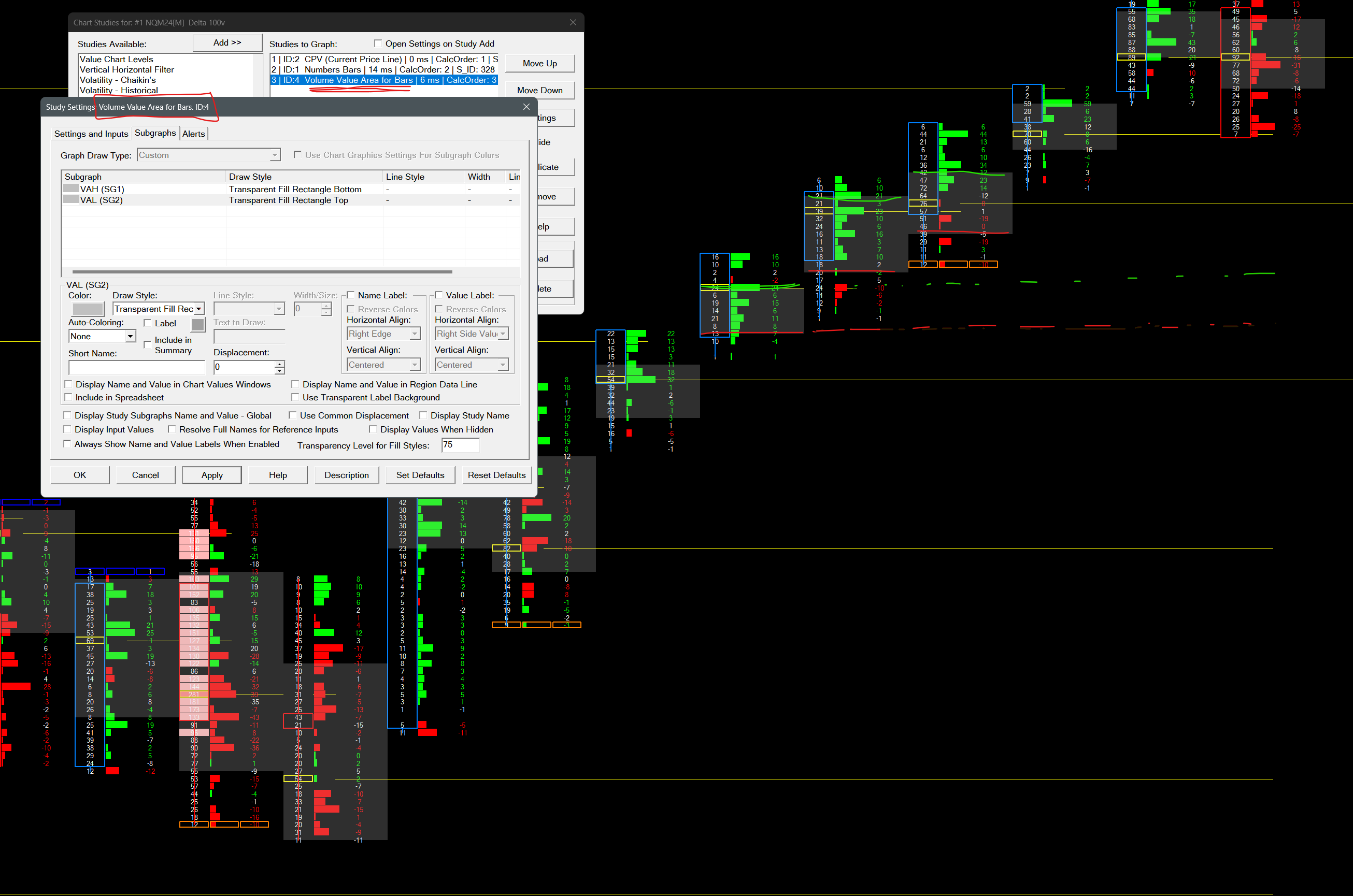Switch to the Settings and Inputs tab

click(91, 134)
